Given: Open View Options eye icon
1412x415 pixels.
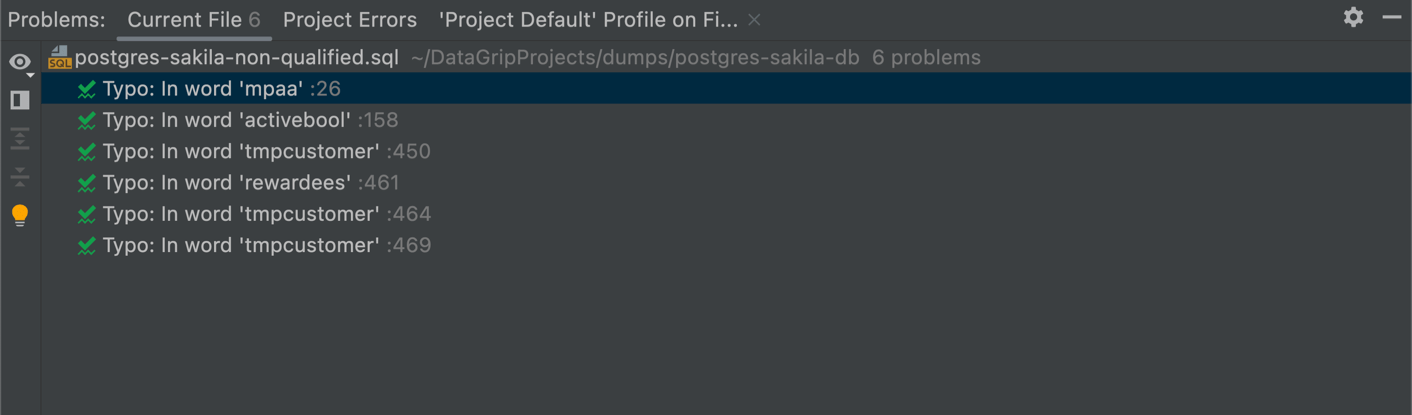Looking at the screenshot, I should [x=19, y=62].
